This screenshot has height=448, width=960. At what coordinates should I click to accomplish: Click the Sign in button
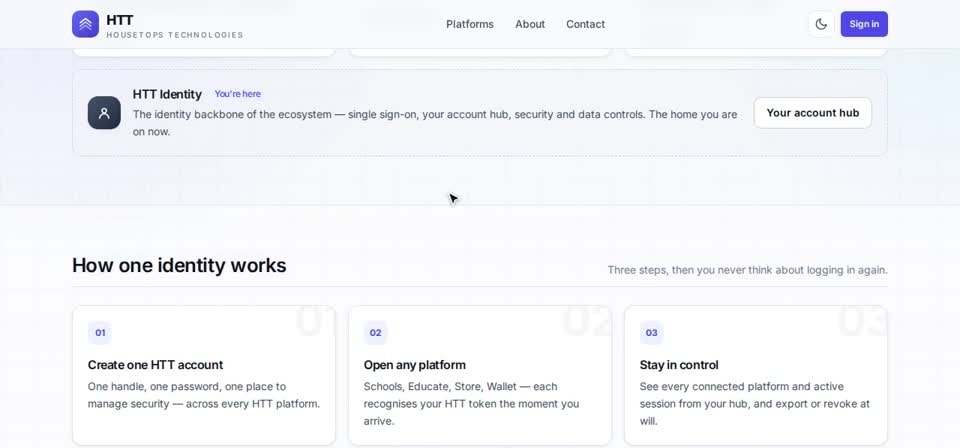tap(864, 24)
